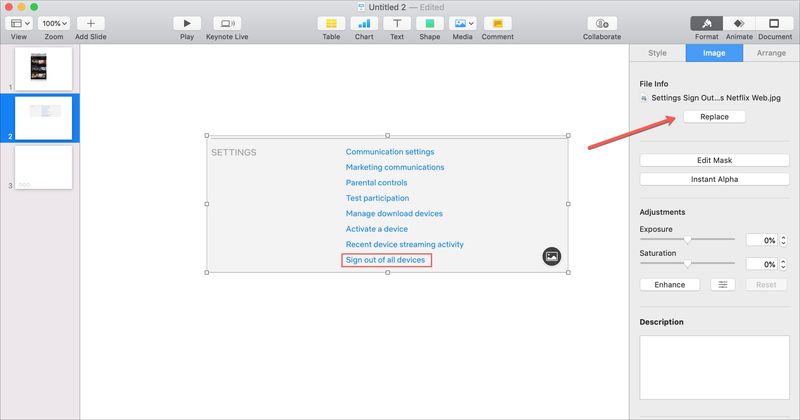Open the Document inspector
Image resolution: width=800 pixels, height=420 pixels.
(x=774, y=23)
